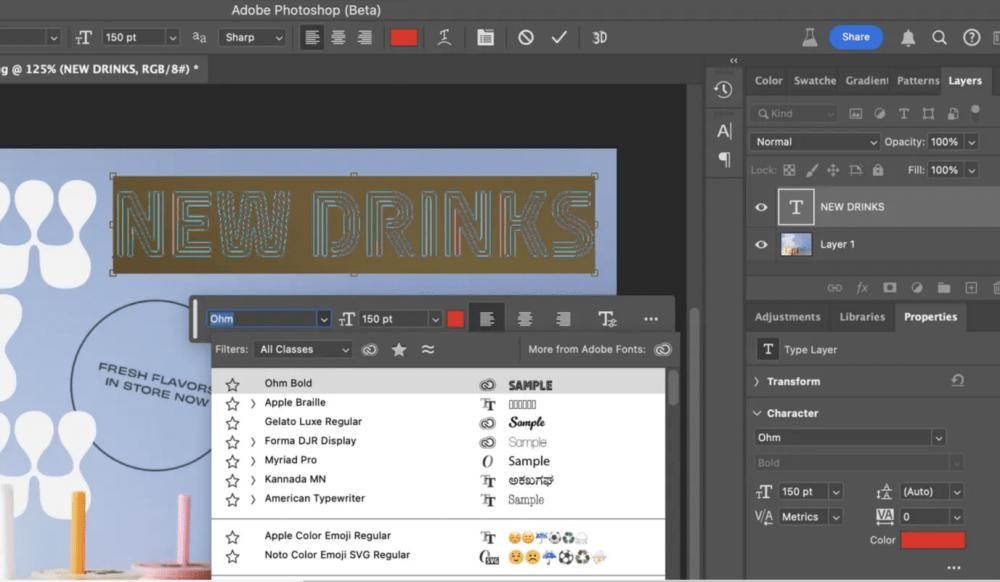Open more options in floating text bar
The image size is (1000, 582).
[651, 319]
